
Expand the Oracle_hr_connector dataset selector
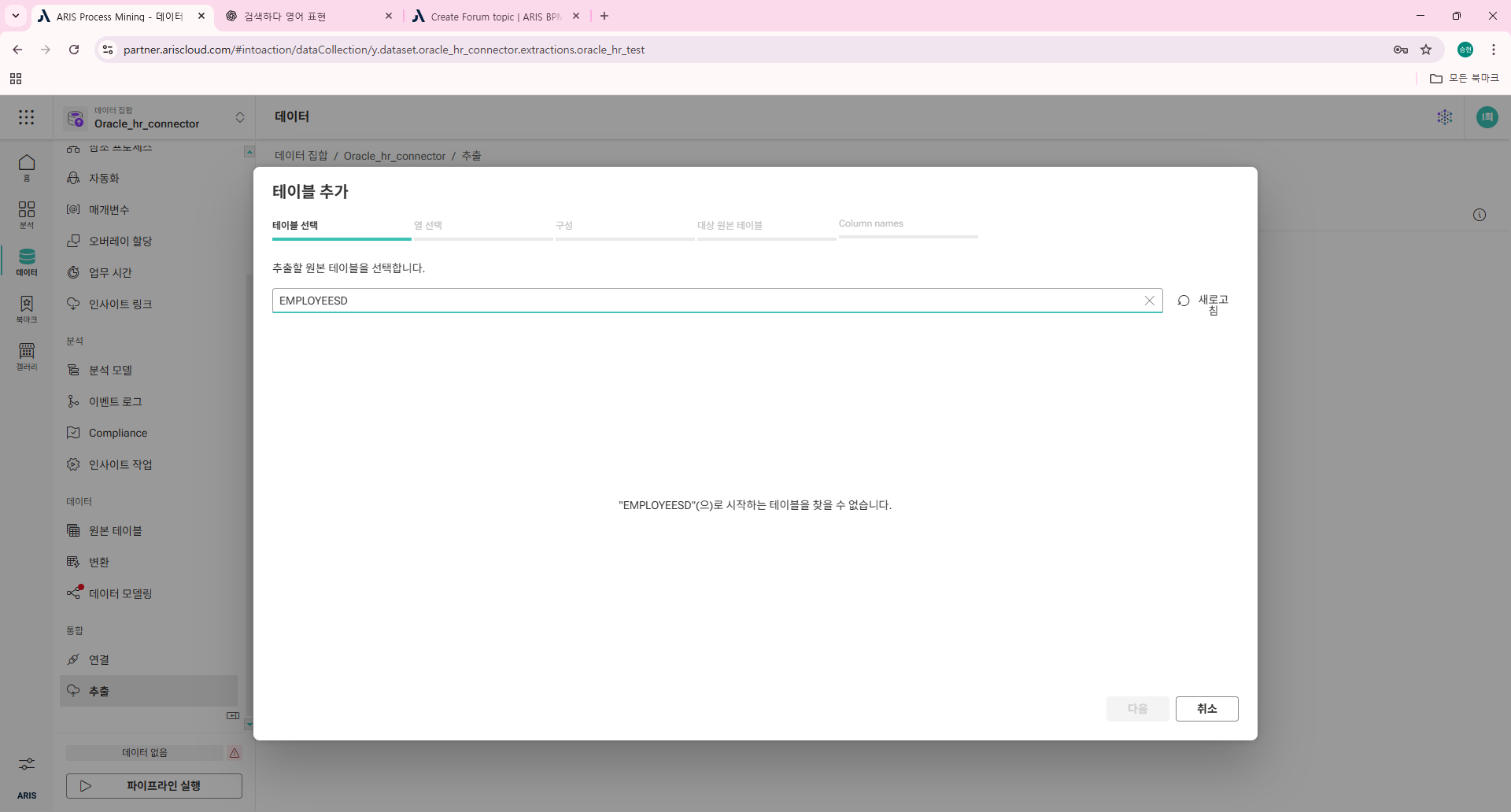pos(240,117)
